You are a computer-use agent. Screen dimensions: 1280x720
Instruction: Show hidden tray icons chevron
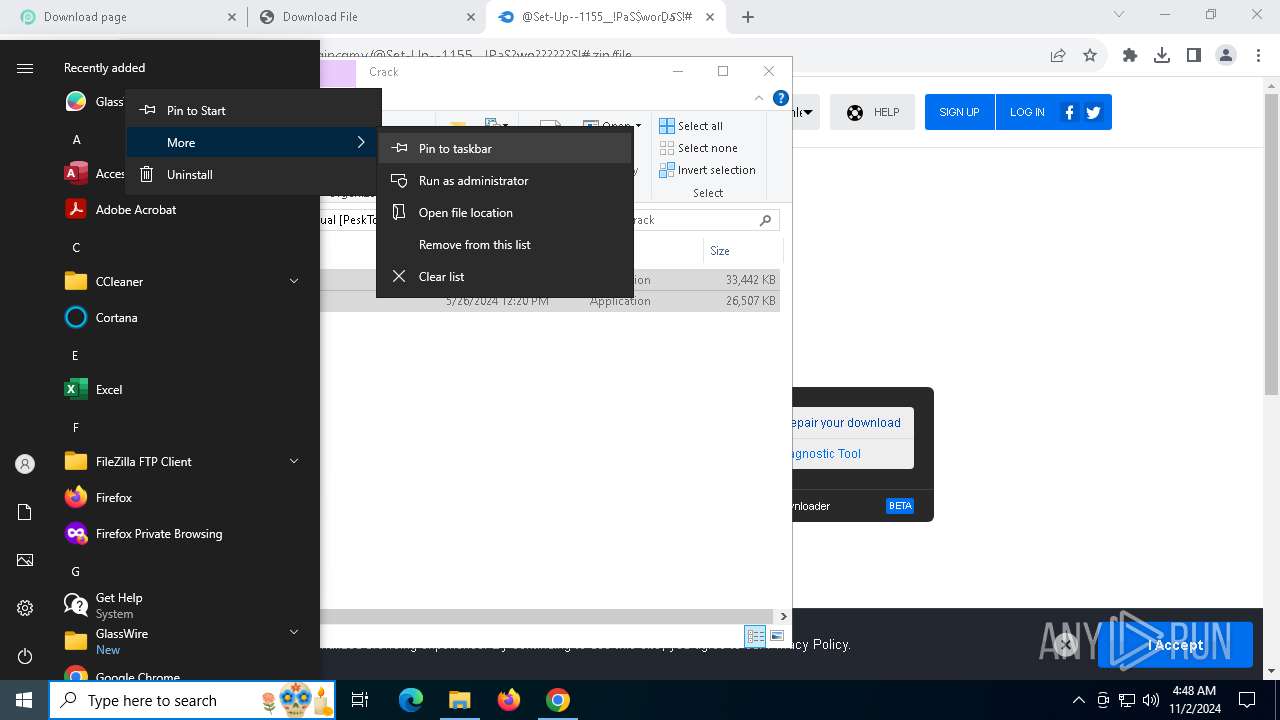1079,700
